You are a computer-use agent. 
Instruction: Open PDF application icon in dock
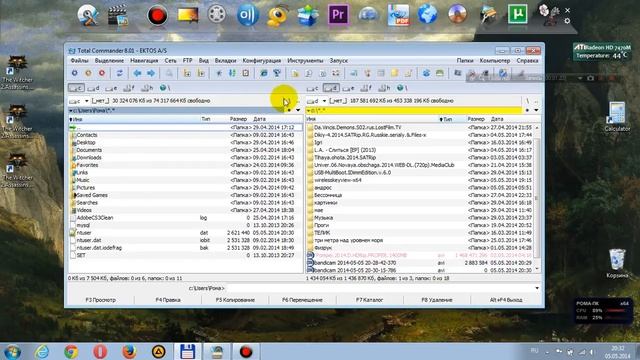click(x=398, y=16)
